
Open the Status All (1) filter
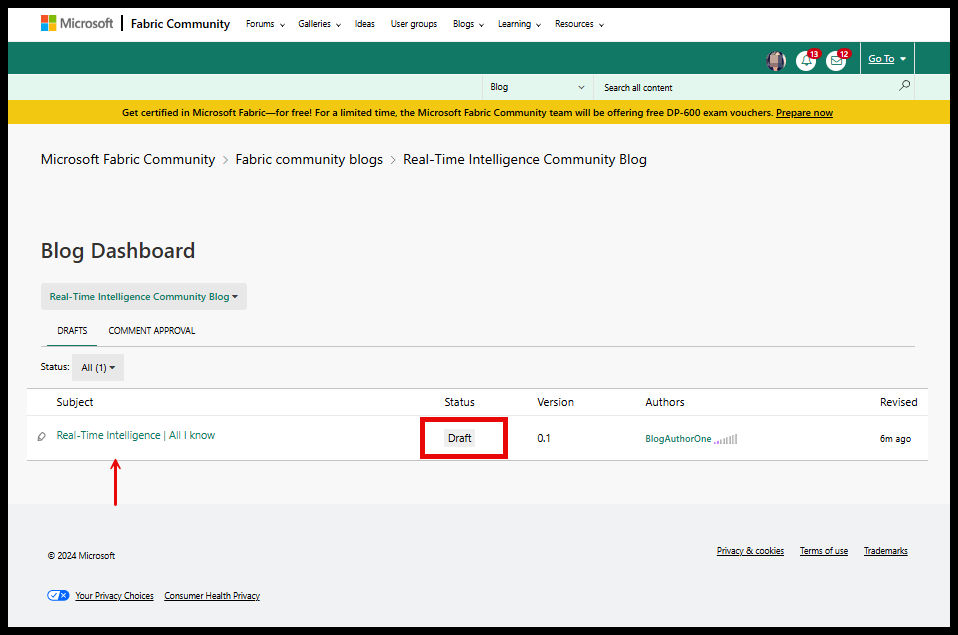click(x=98, y=367)
